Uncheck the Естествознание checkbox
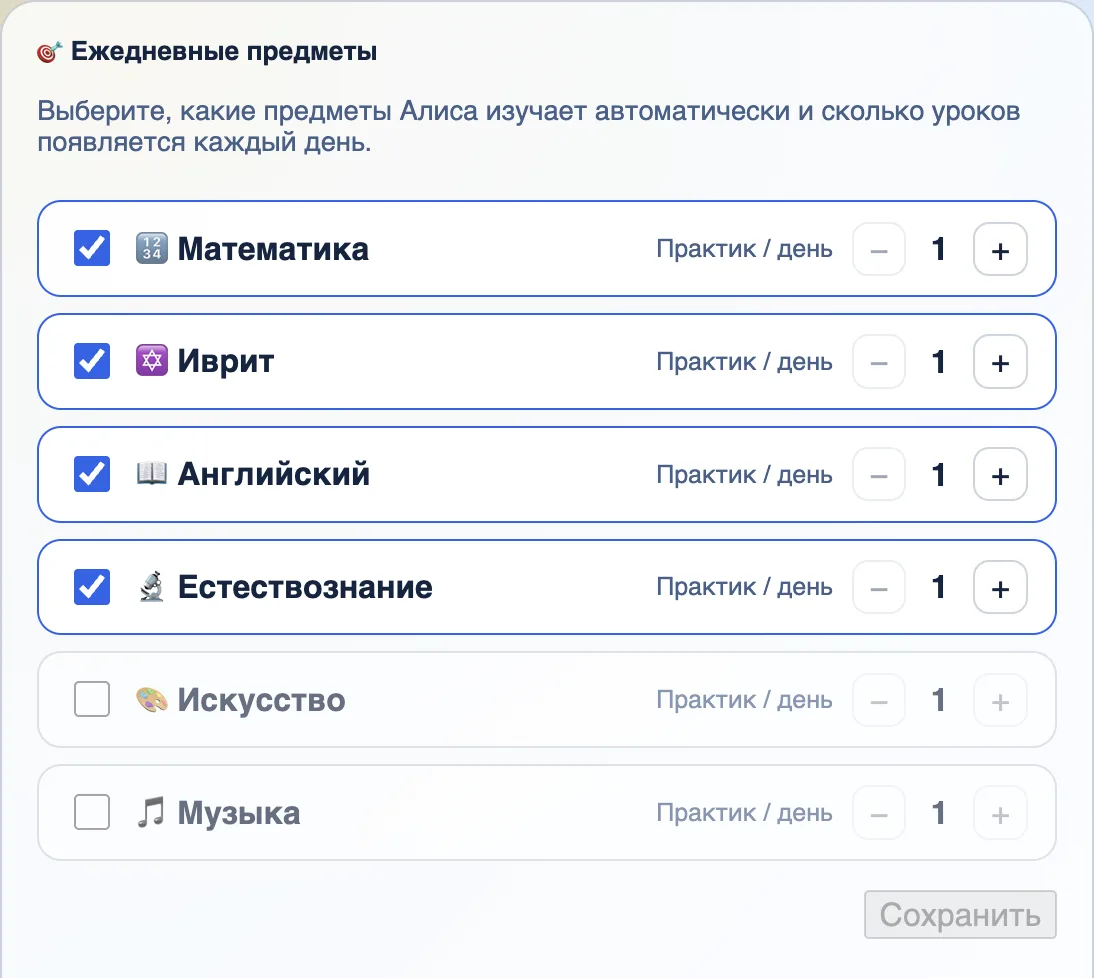 pyautogui.click(x=92, y=587)
